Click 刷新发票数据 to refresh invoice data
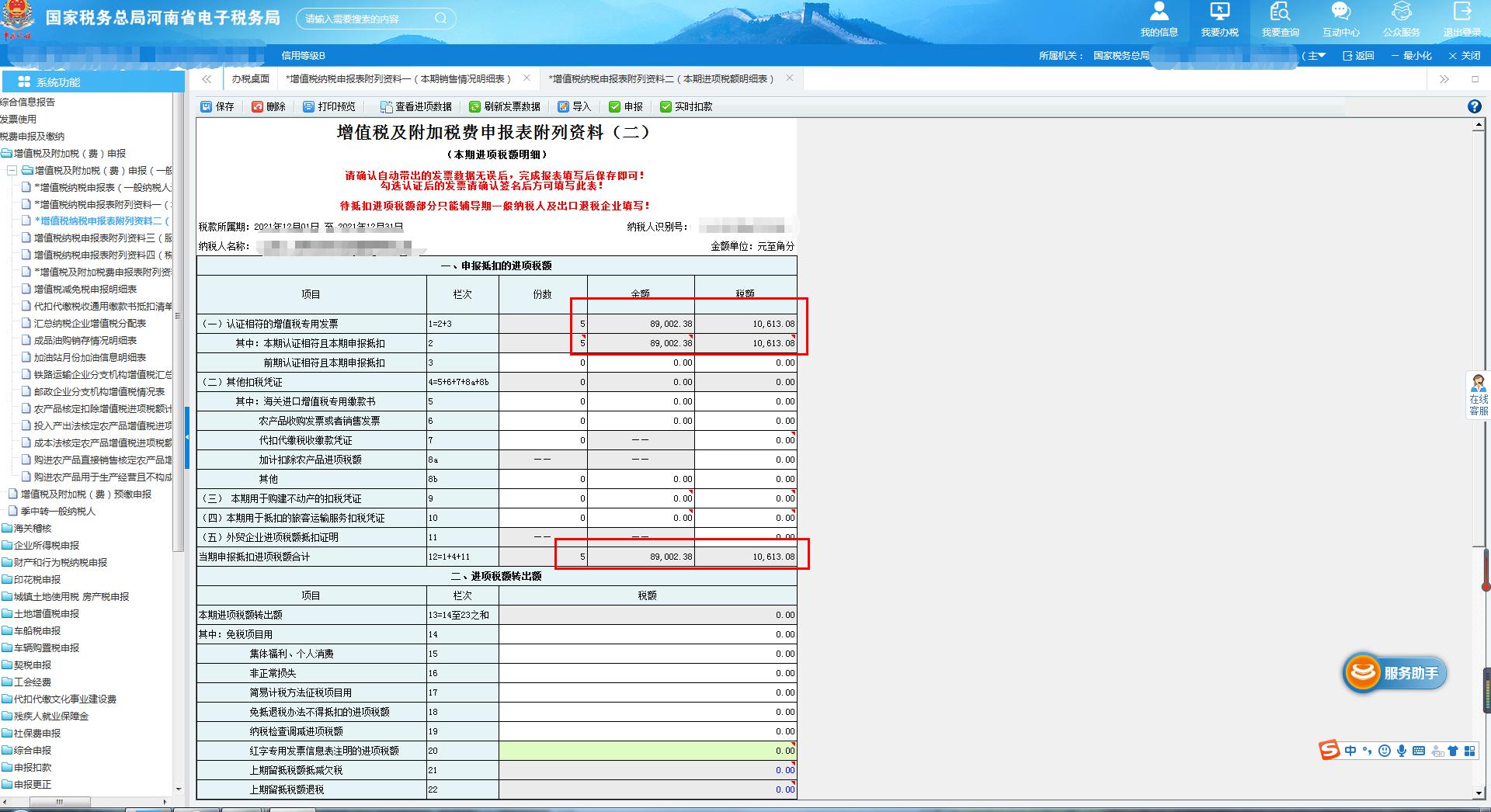Image resolution: width=1491 pixels, height=812 pixels. point(505,106)
